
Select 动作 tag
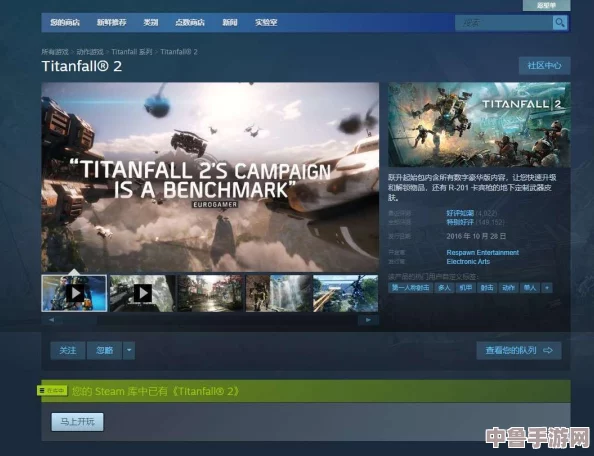508,288
